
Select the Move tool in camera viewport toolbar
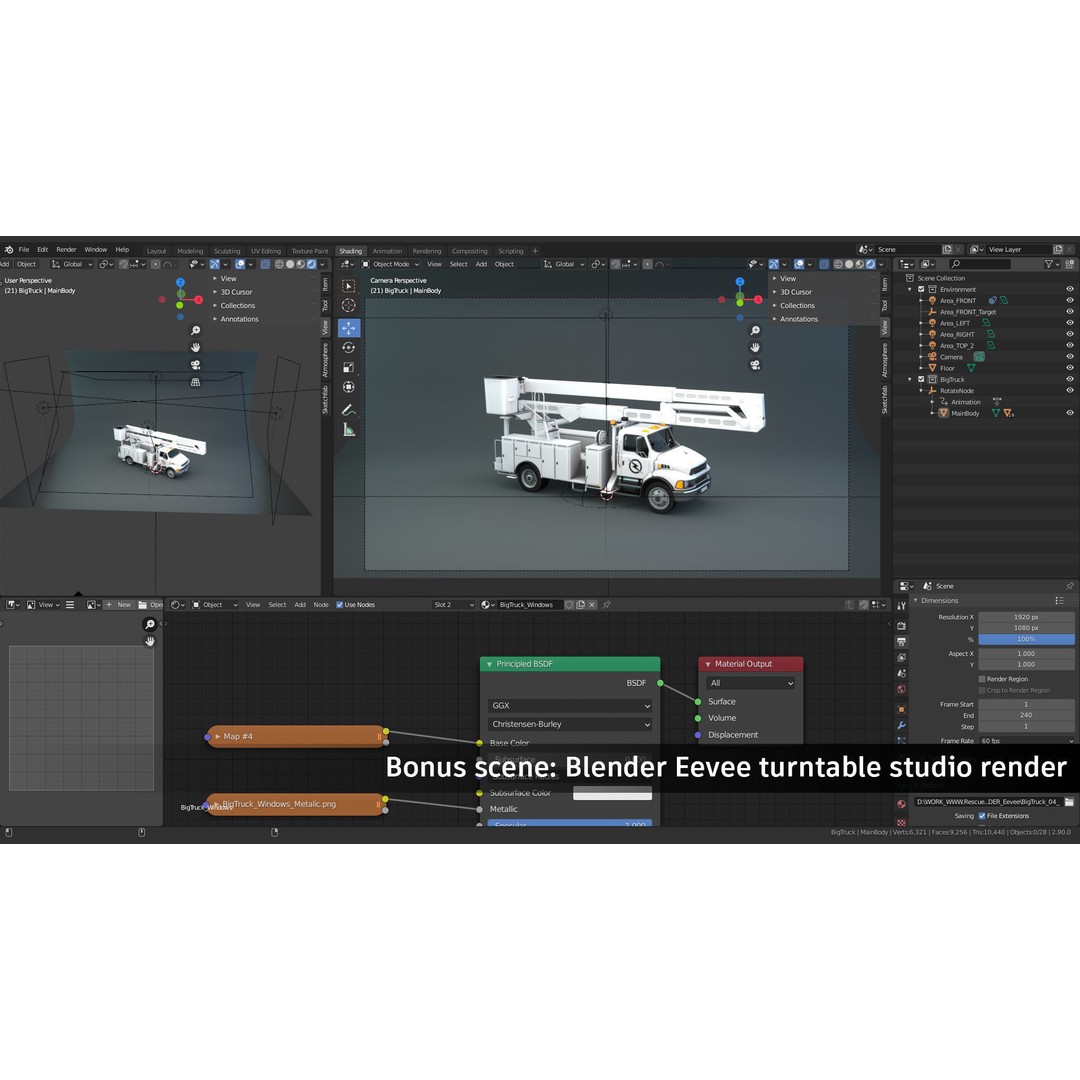pyautogui.click(x=349, y=328)
